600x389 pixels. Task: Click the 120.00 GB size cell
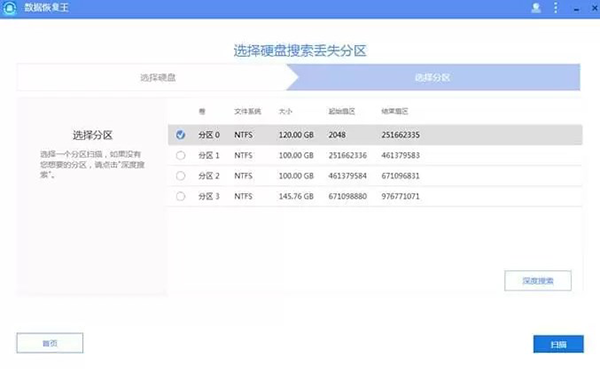point(296,135)
